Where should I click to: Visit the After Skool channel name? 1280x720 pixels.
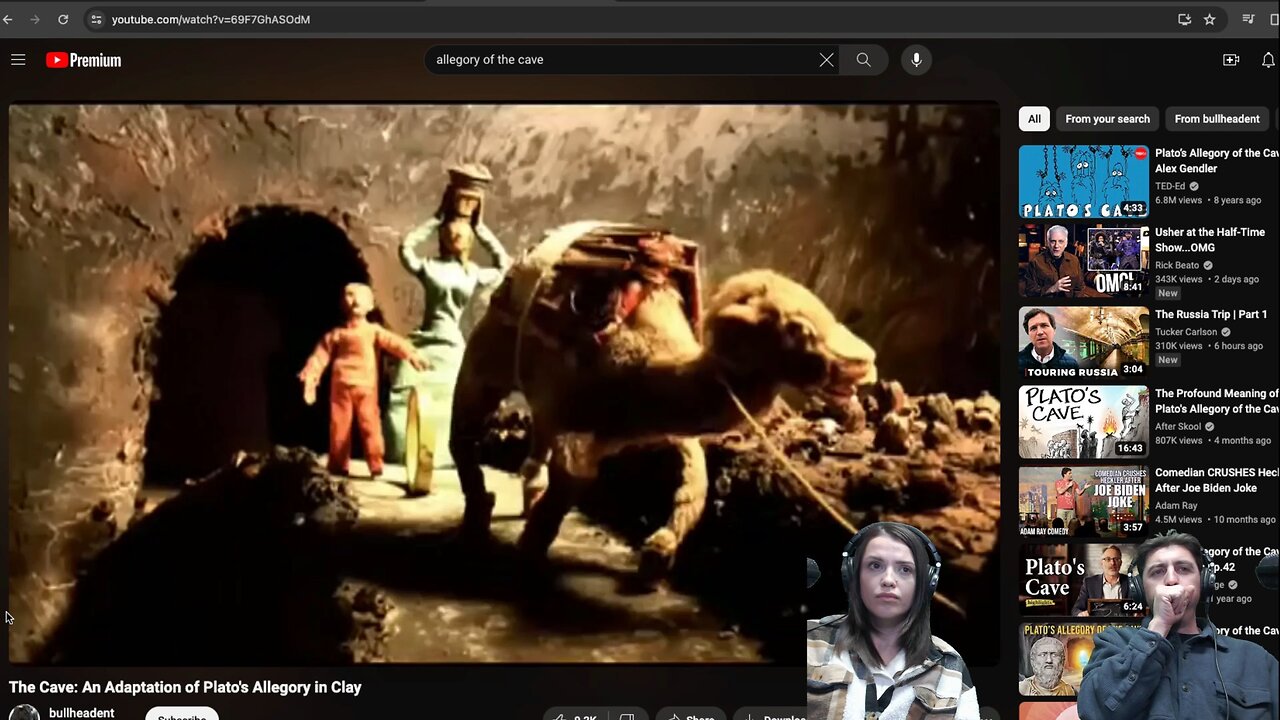point(1178,426)
